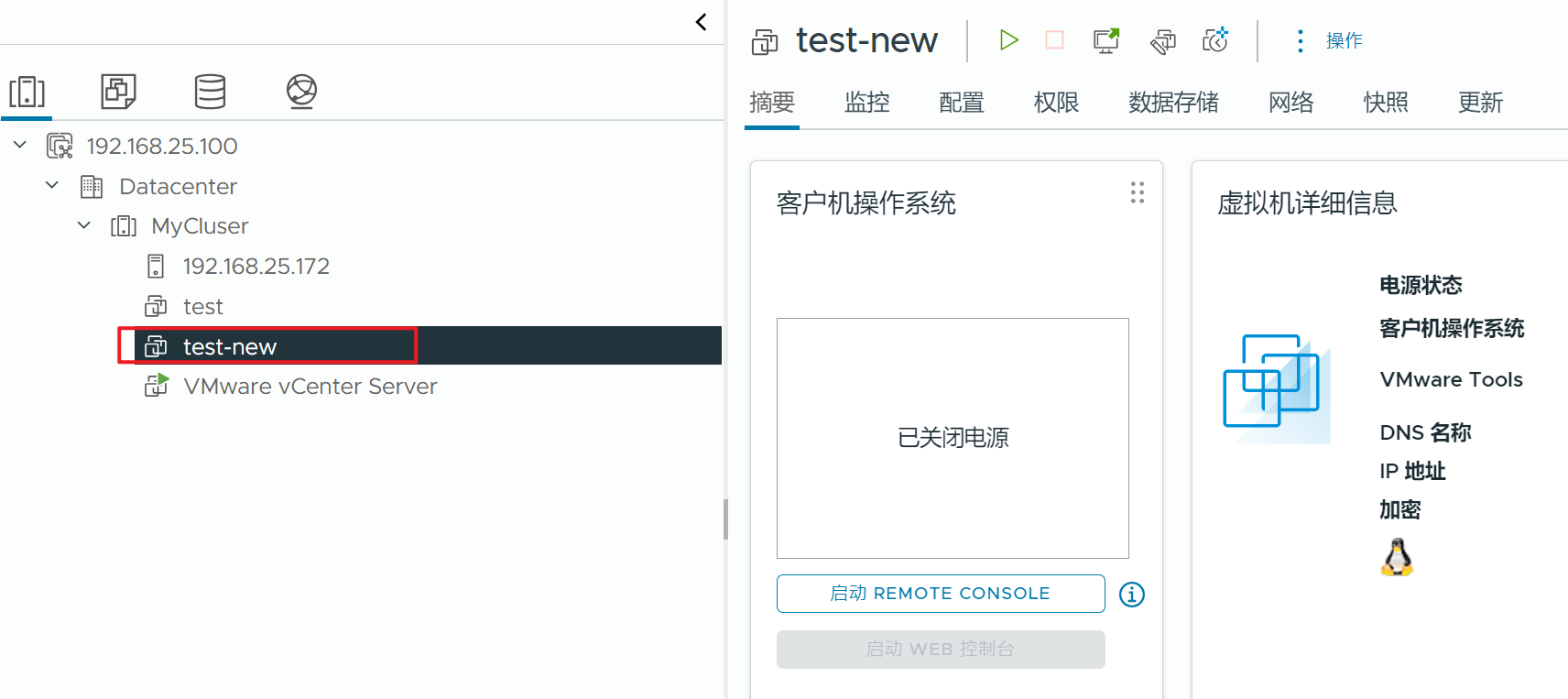Click the sidebar splitter handle

725,519
